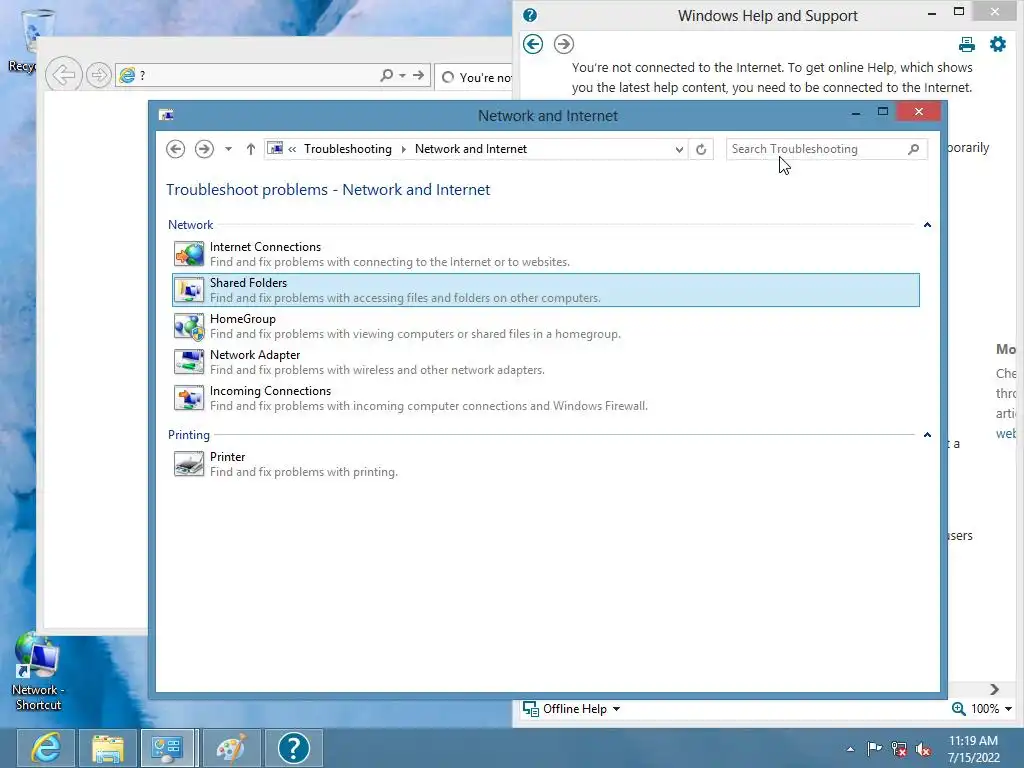Click the Network and Internet title bar icon

click(167, 116)
